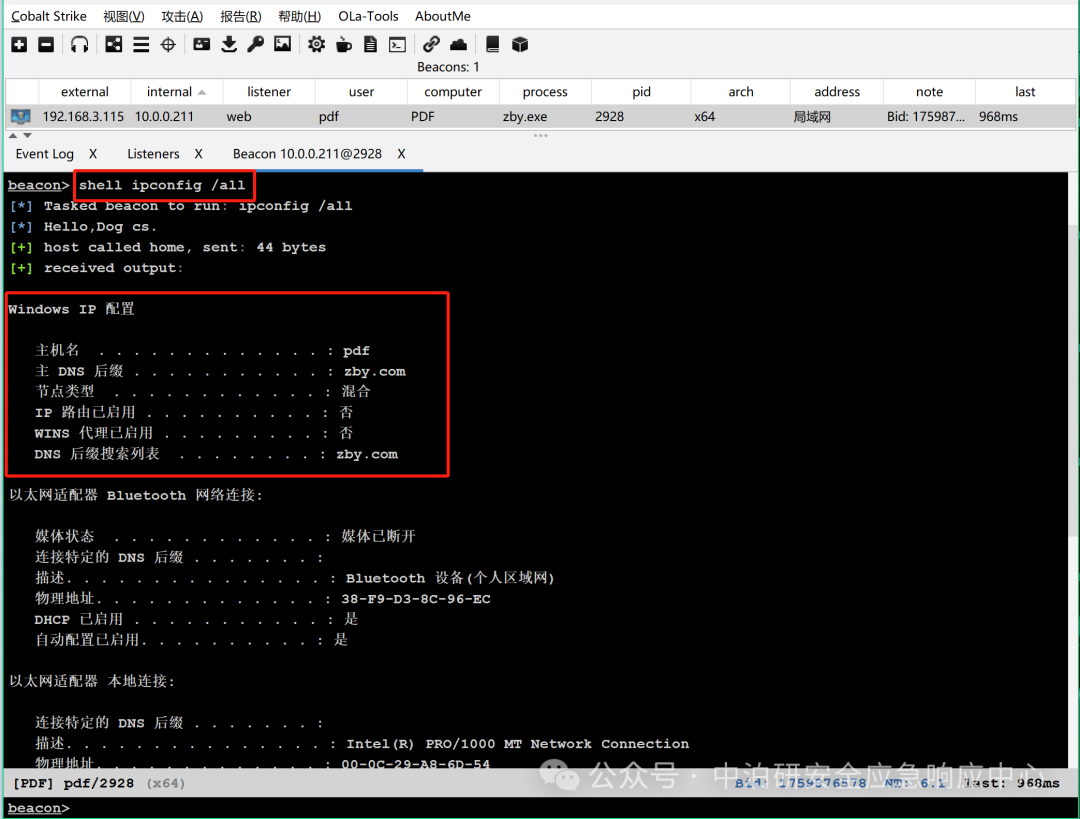This screenshot has height=819, width=1080.
Task: Click the terminal scripted web delivery icon
Action: pos(397,45)
